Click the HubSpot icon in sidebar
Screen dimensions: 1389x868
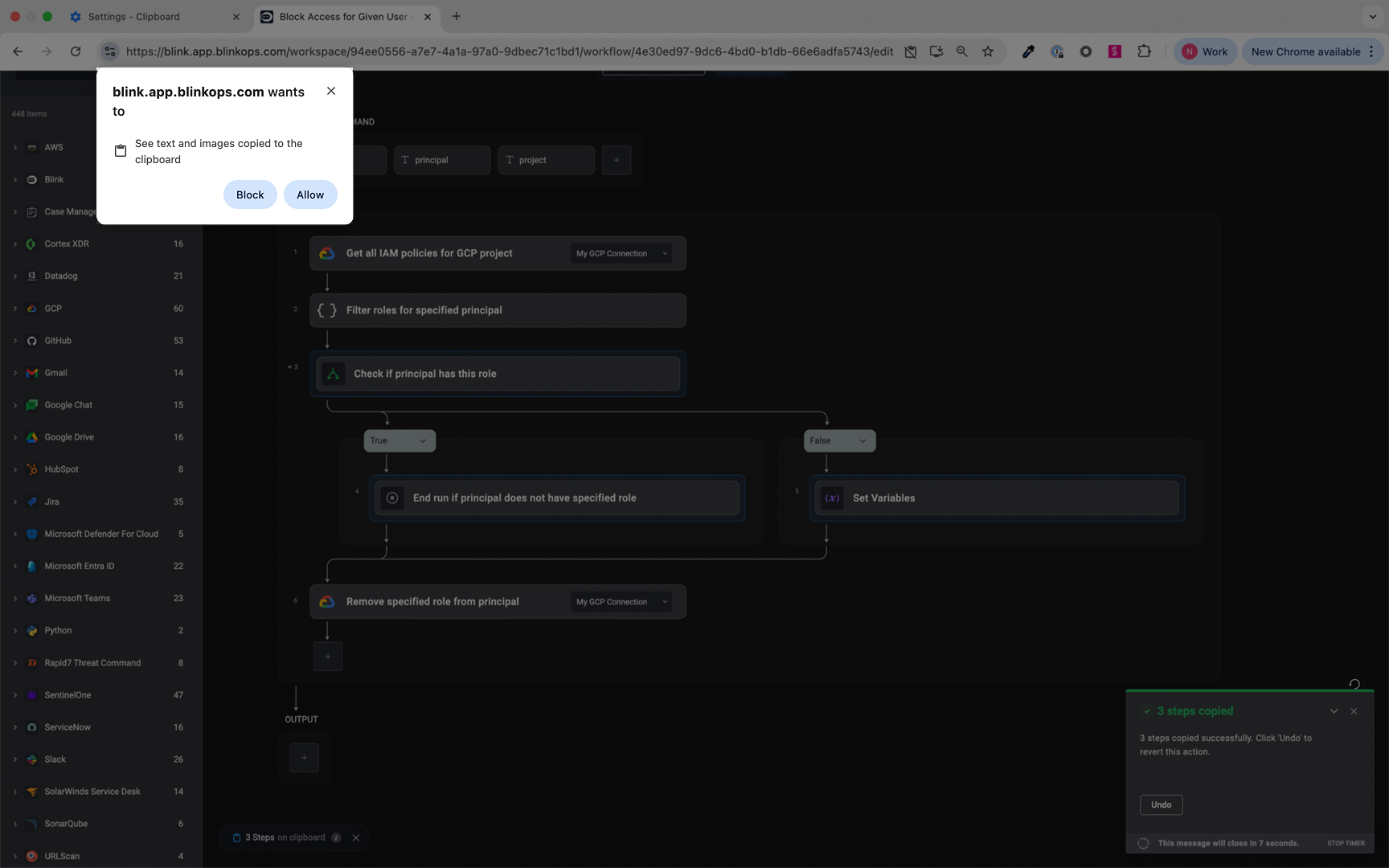tap(32, 469)
